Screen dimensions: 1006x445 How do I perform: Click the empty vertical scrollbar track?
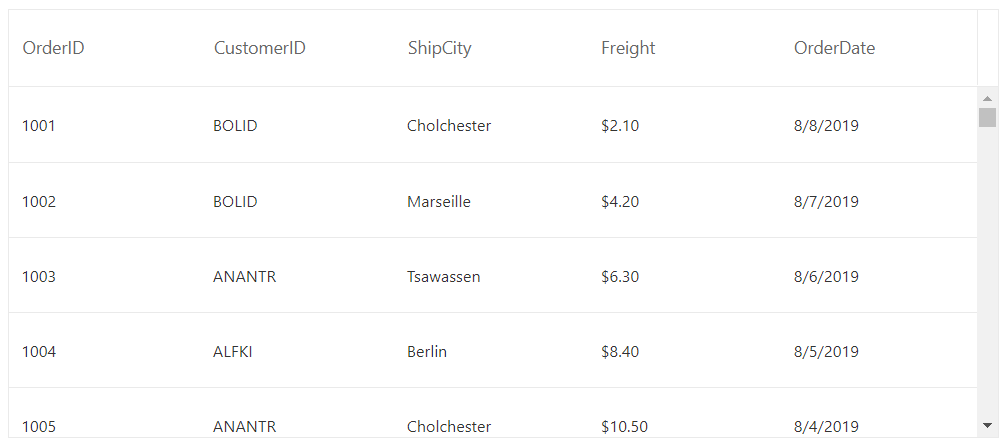tap(987, 273)
